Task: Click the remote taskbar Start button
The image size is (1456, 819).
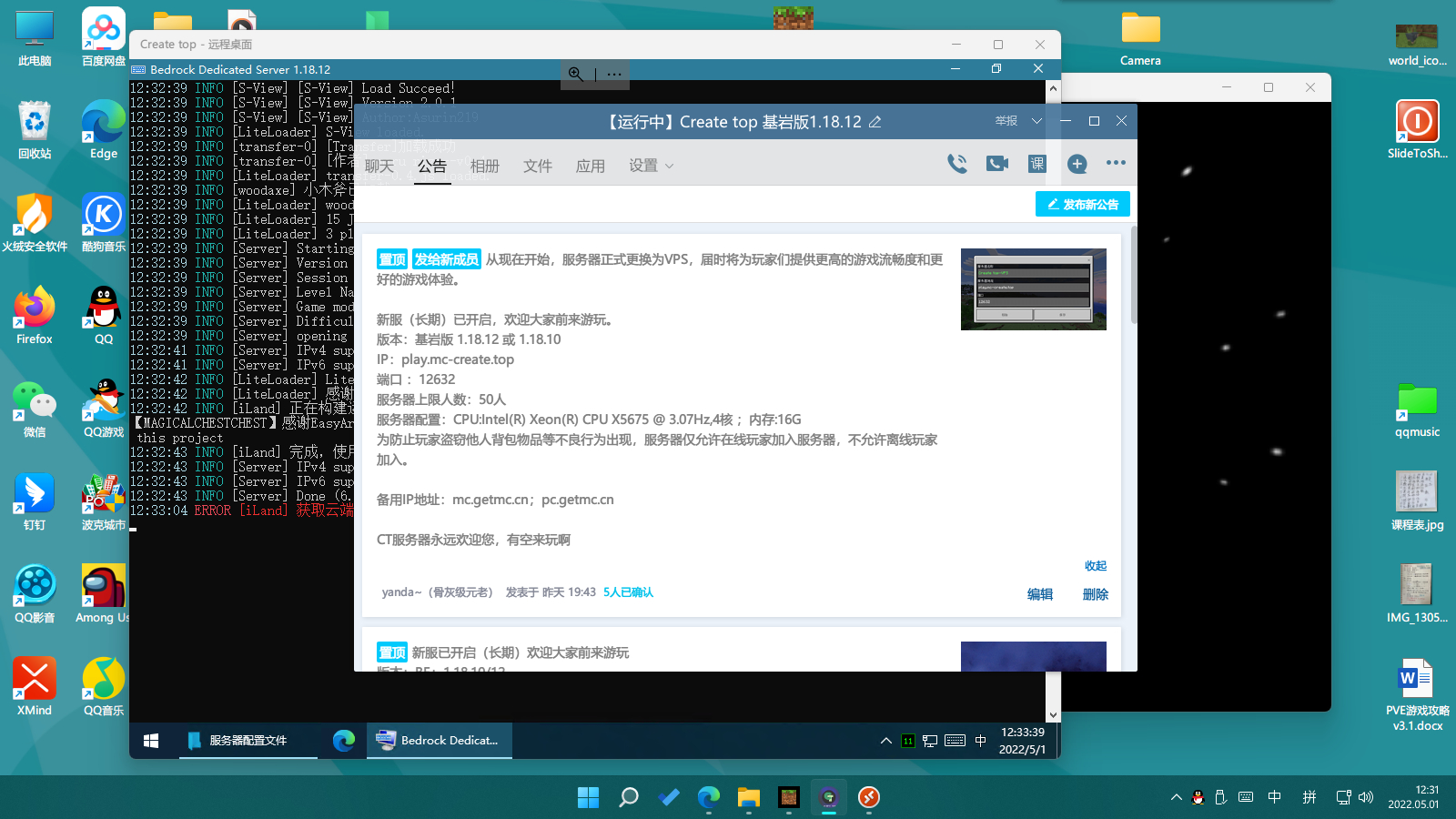Action: [x=151, y=741]
